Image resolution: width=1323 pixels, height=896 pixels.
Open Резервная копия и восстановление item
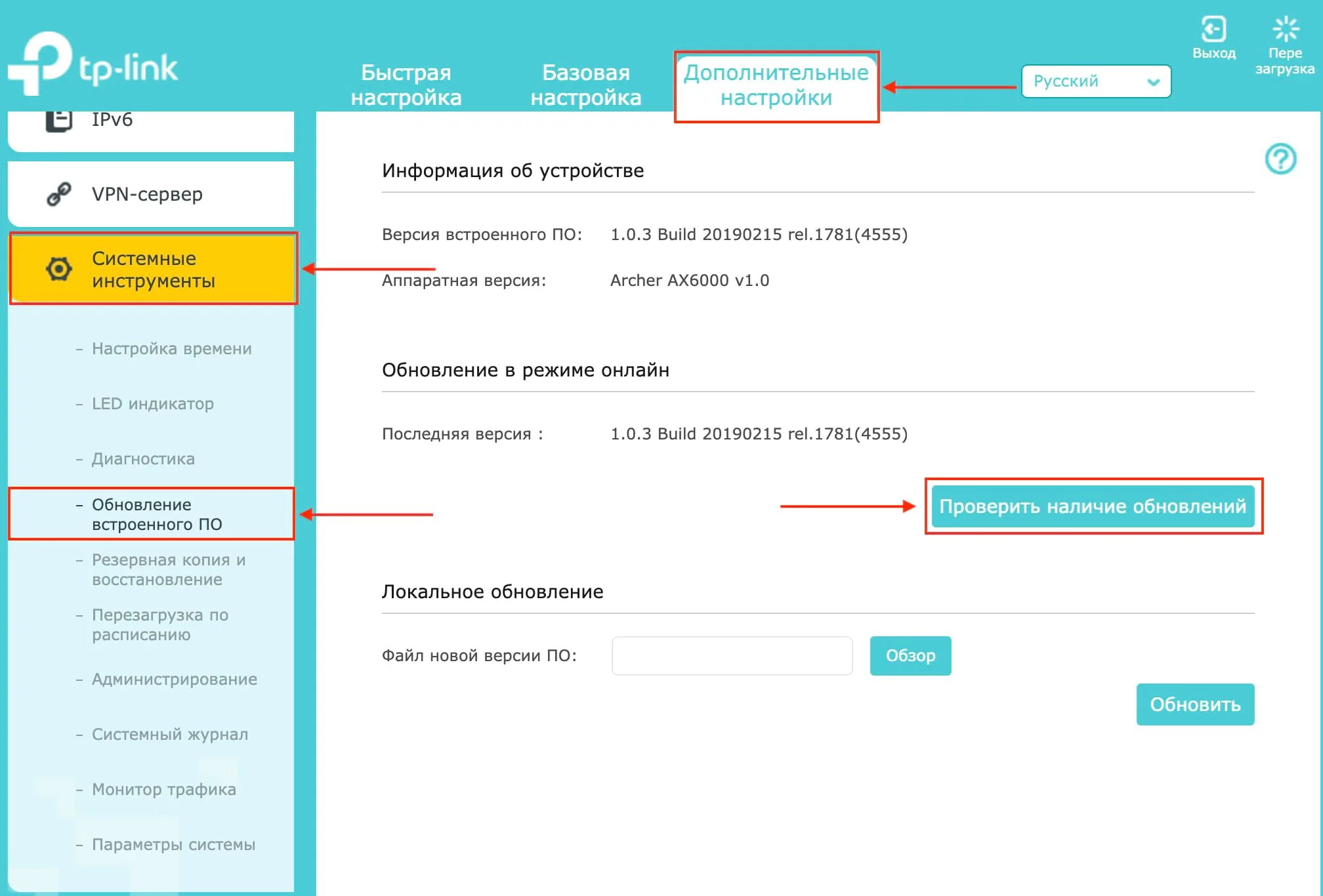coord(169,569)
